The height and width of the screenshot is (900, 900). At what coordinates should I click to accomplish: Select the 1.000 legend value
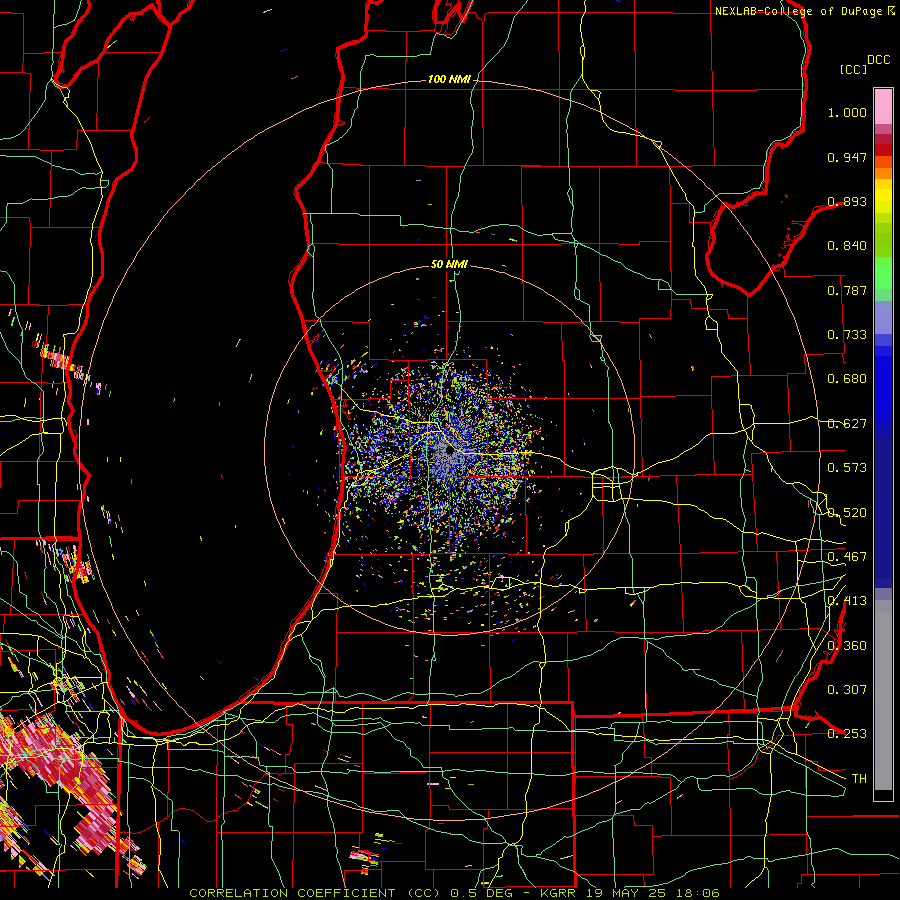point(847,112)
